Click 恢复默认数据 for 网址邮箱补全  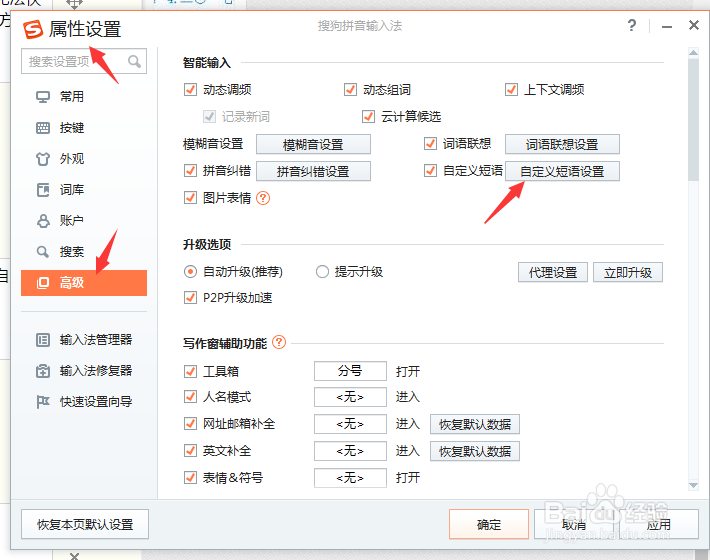pyautogui.click(x=475, y=424)
